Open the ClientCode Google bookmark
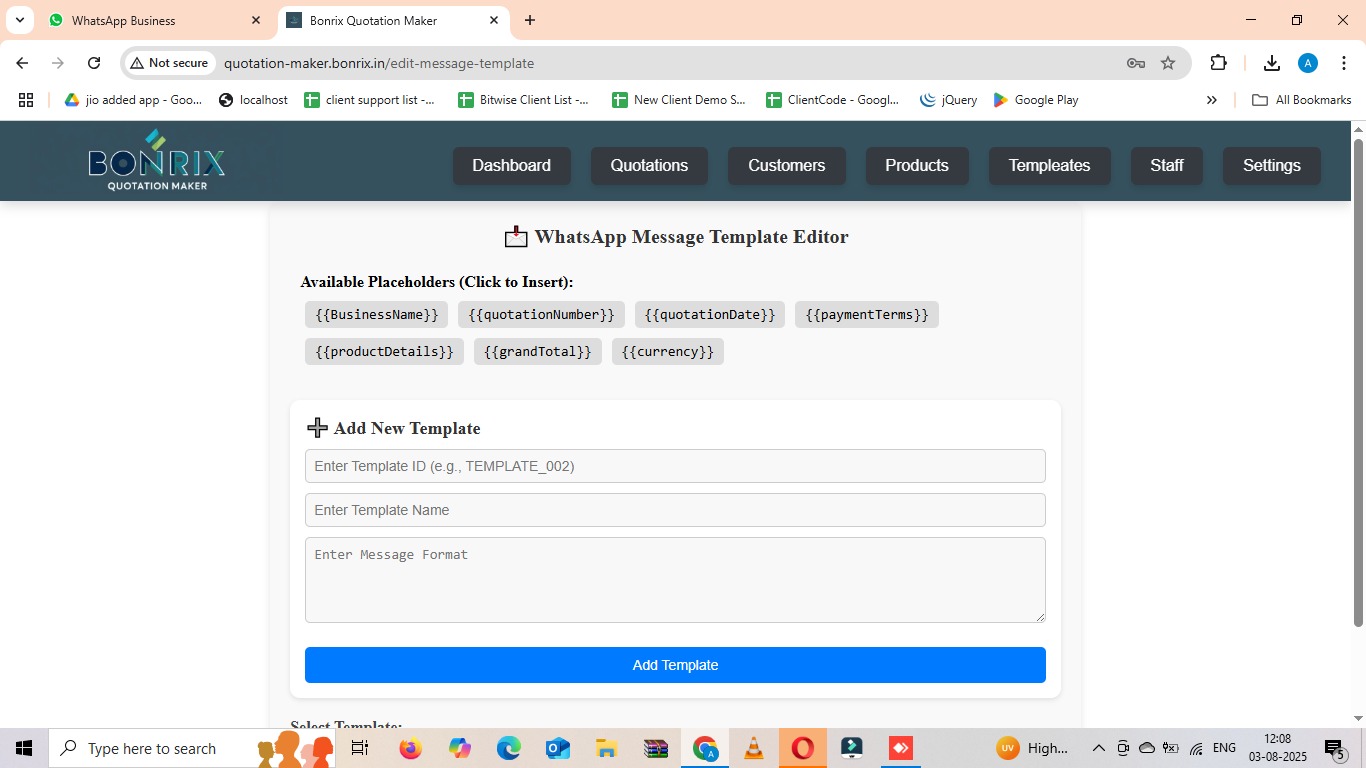Screen dimensions: 1366x768 tap(833, 100)
